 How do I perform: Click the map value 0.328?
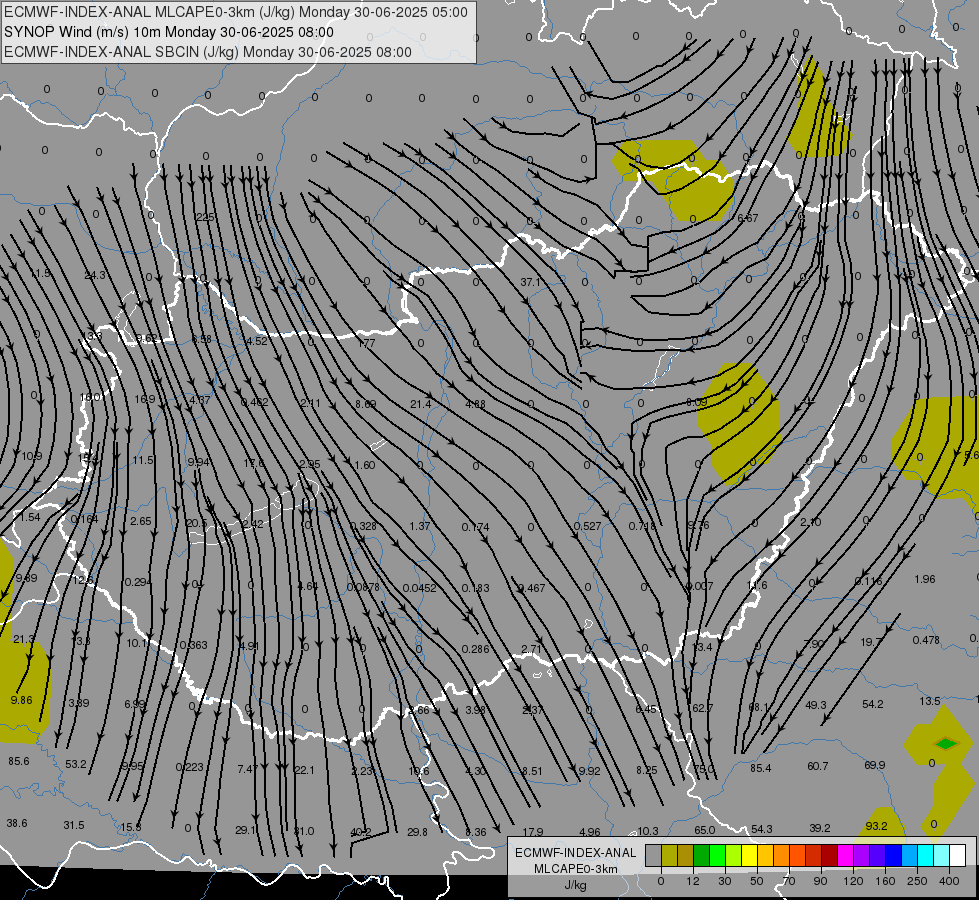(363, 526)
